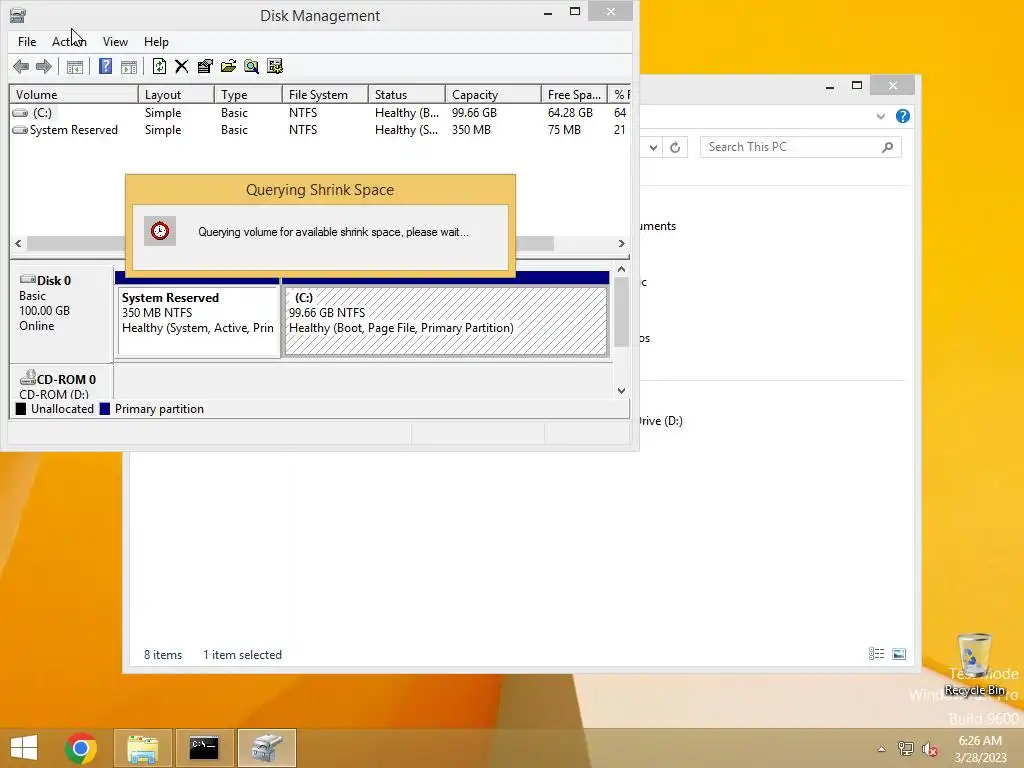Open the View menu

115,42
